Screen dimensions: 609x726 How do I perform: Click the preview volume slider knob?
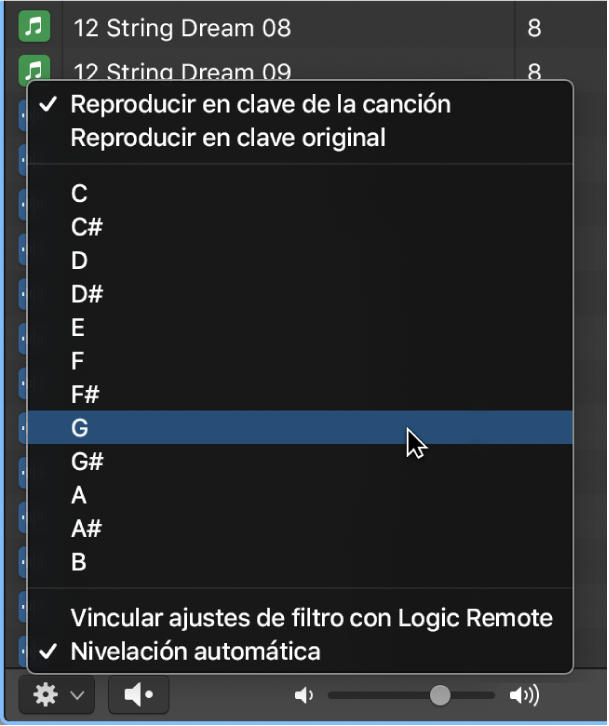point(440,696)
